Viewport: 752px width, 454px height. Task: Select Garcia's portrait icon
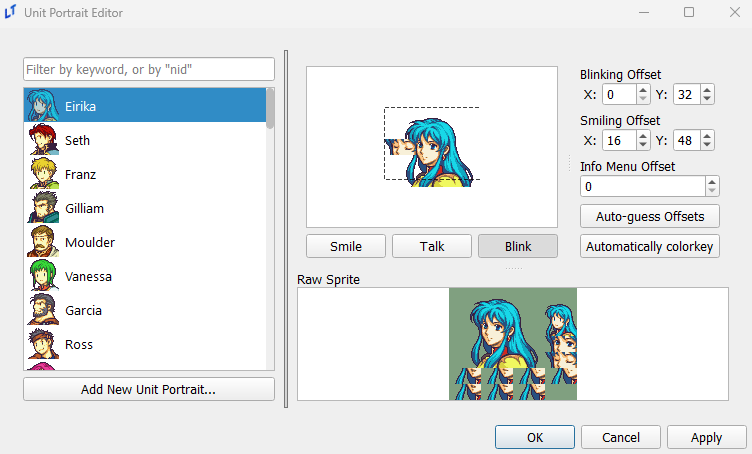click(43, 310)
